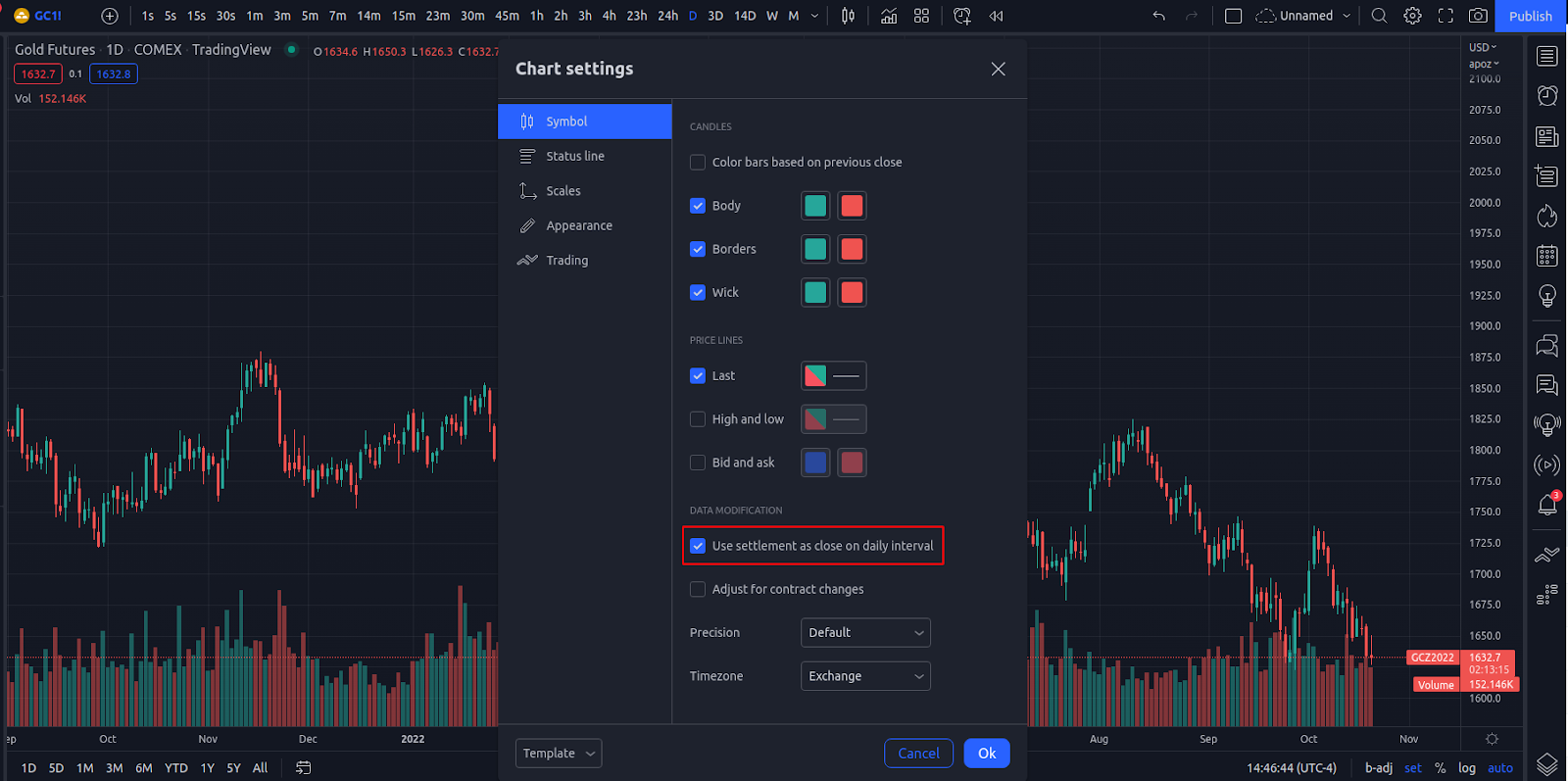Open the calendar icon in right sidebar

click(x=1546, y=257)
